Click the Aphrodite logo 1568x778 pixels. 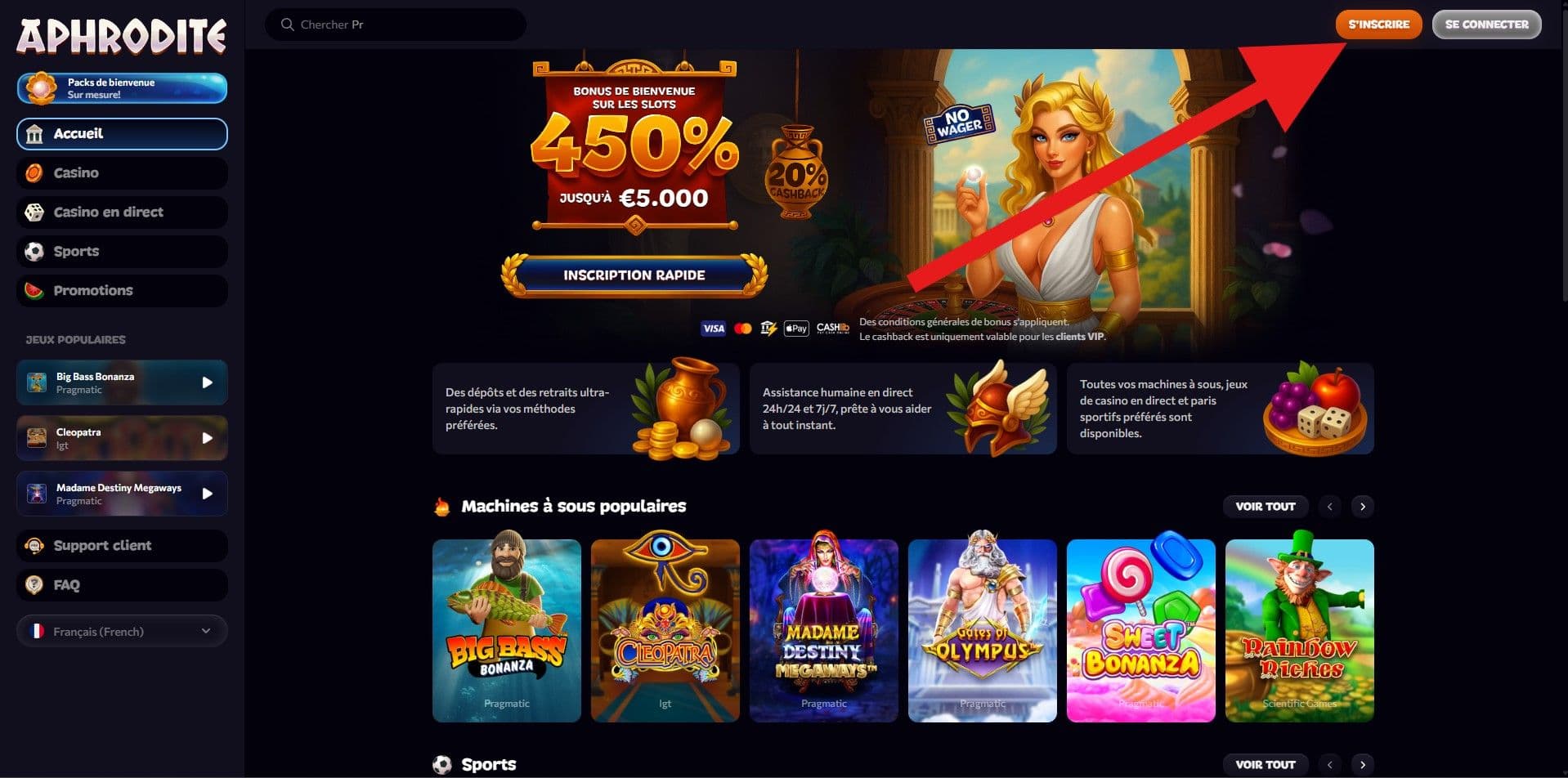[x=122, y=36]
